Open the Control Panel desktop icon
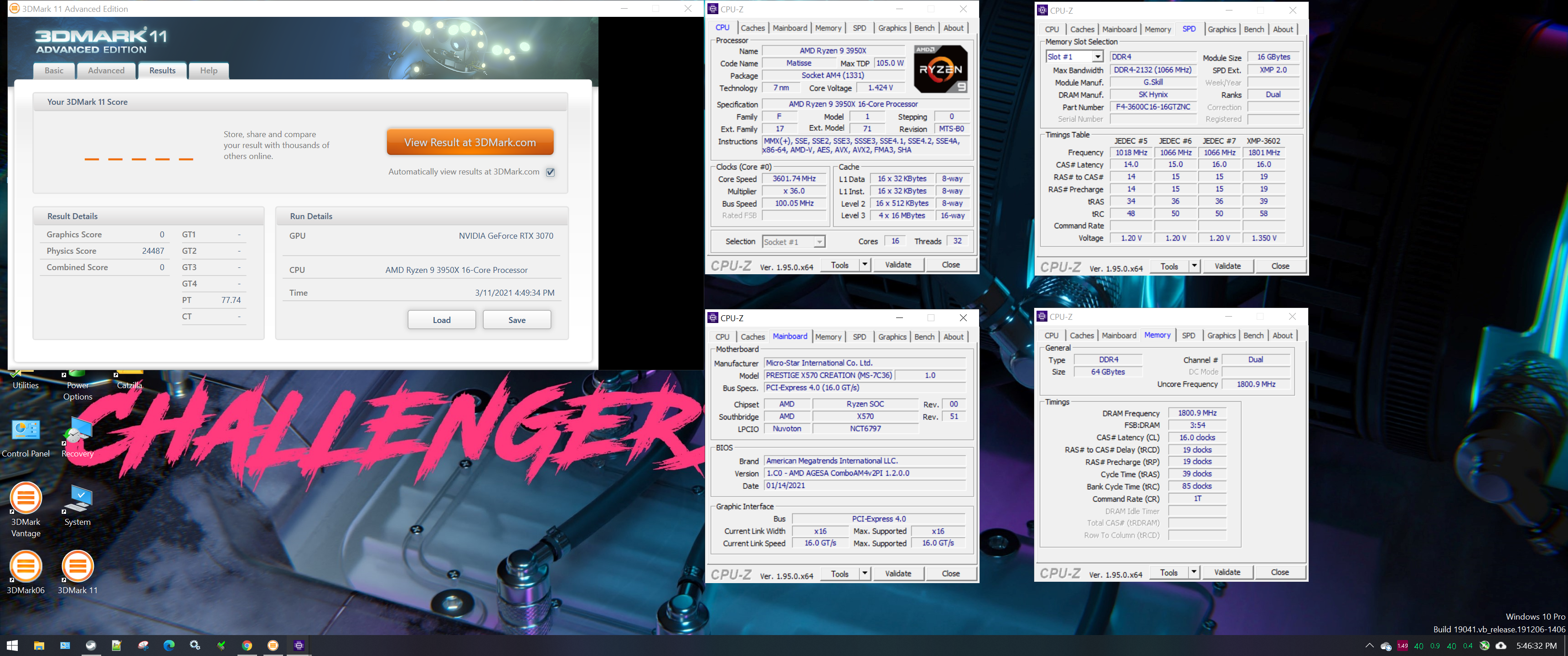The width and height of the screenshot is (1568, 656). point(26,438)
